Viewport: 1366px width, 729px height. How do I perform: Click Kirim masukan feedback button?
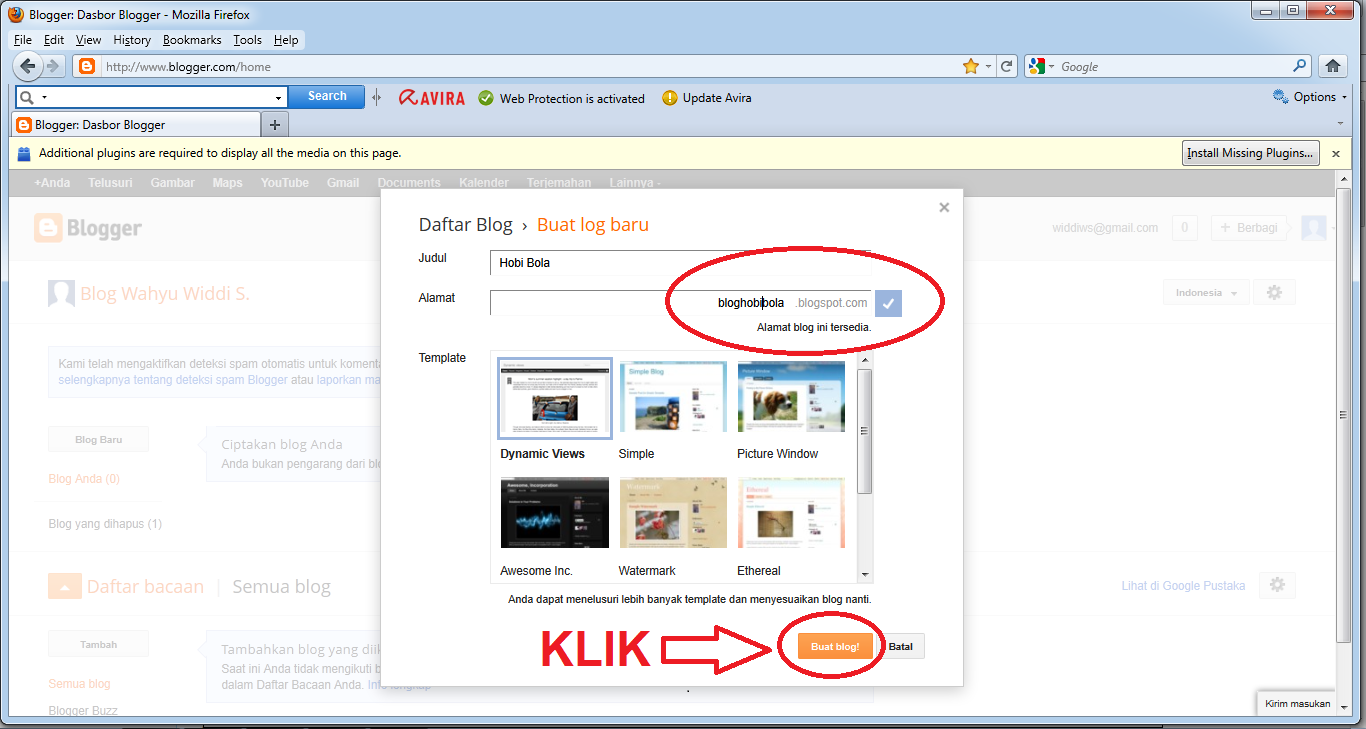1297,704
